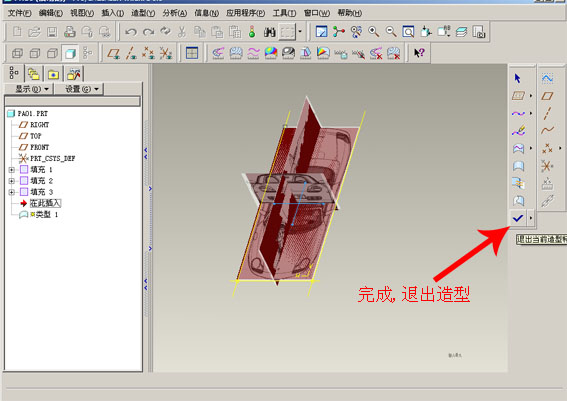Click the traffic light regeneration status icon
Screen dimensions: 567x401
pyautogui.click(x=252, y=32)
